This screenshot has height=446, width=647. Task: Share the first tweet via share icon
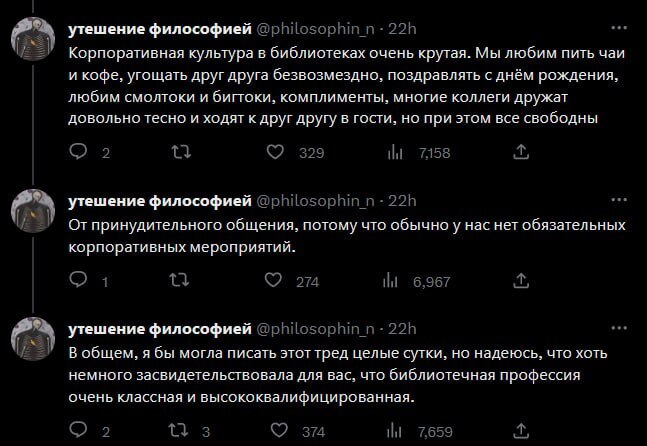point(519,153)
